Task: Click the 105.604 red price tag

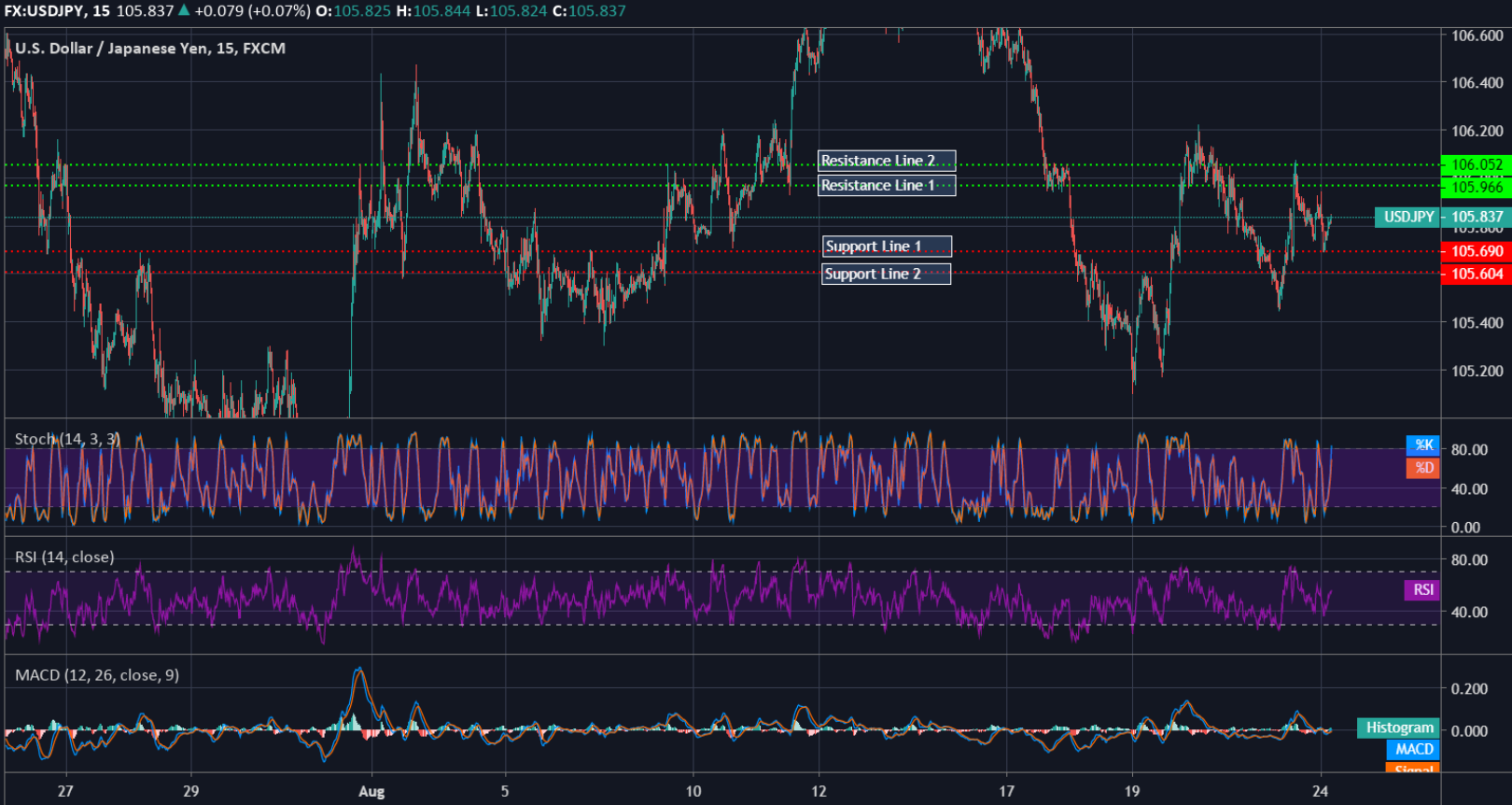Action: tap(1477, 274)
